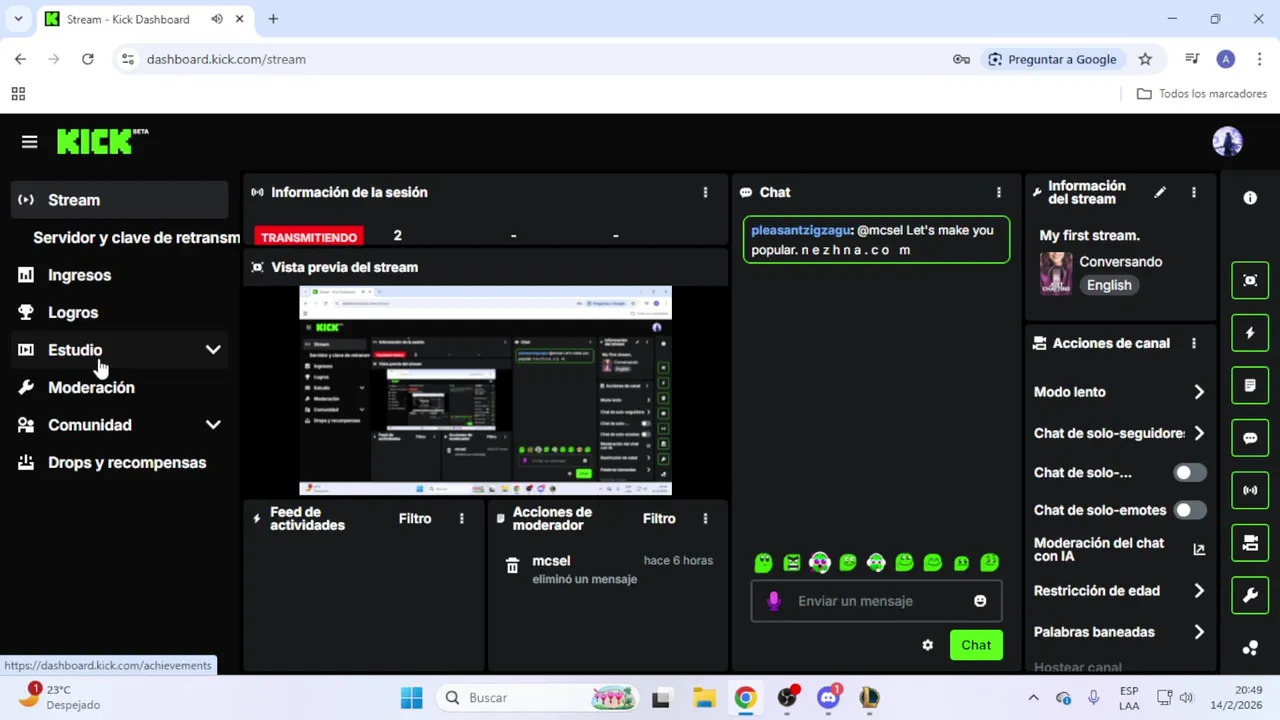Toggle channel actions widget in right rail
1280x720 pixels.
[x=1250, y=543]
